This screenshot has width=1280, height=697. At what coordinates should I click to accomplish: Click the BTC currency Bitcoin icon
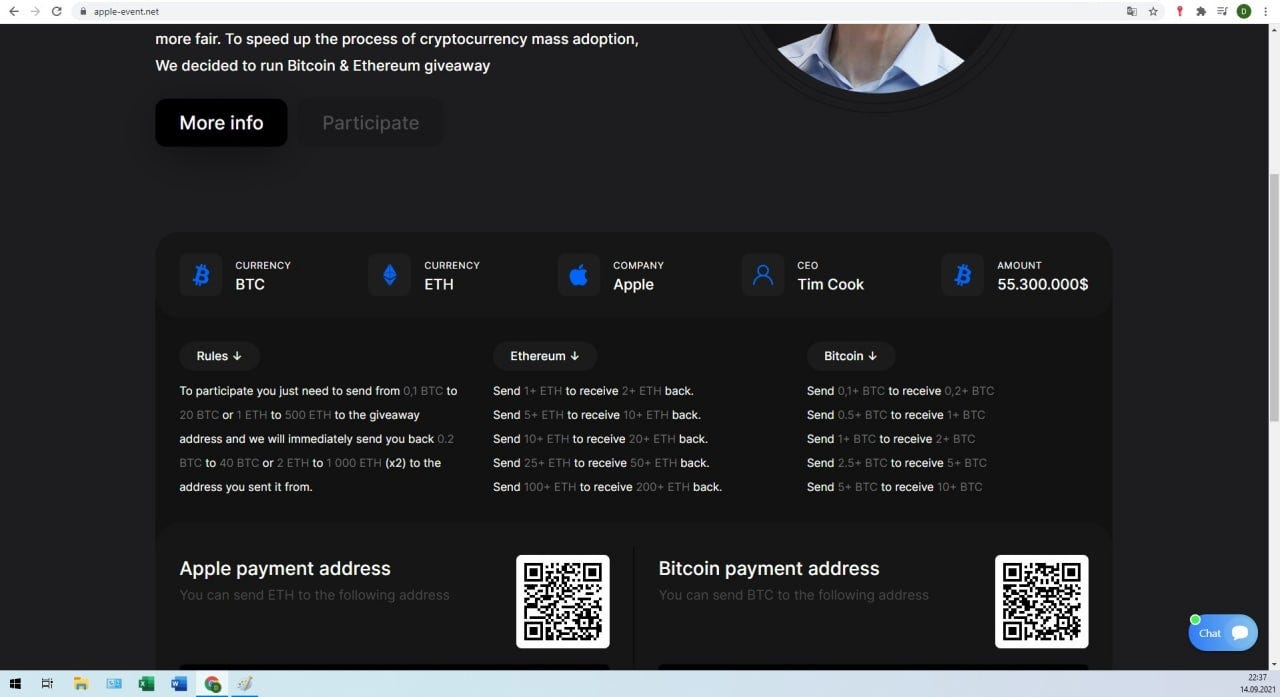[x=201, y=275]
